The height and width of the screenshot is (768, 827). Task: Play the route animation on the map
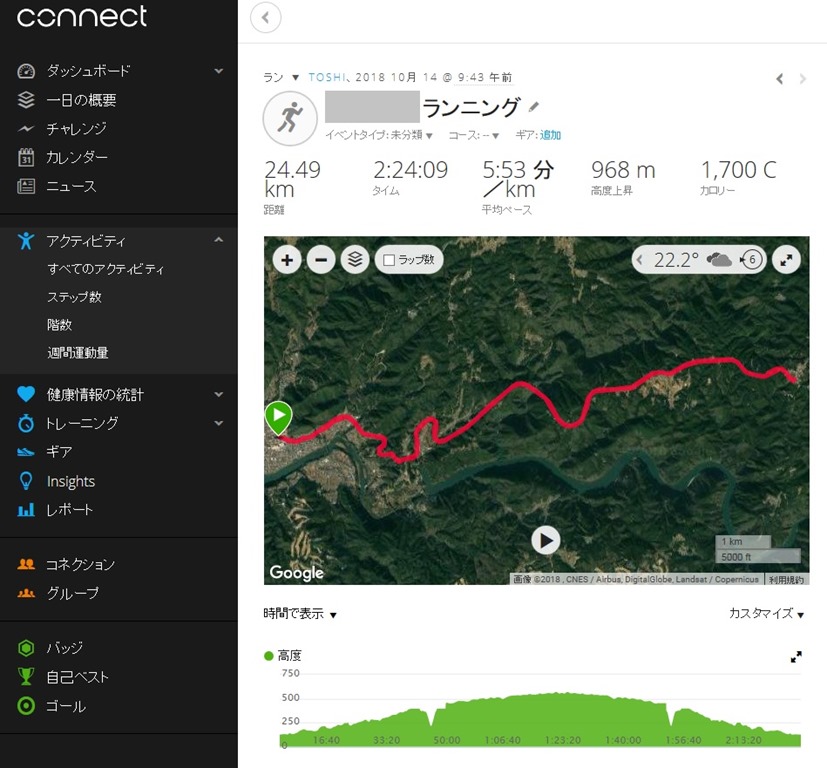pyautogui.click(x=545, y=540)
